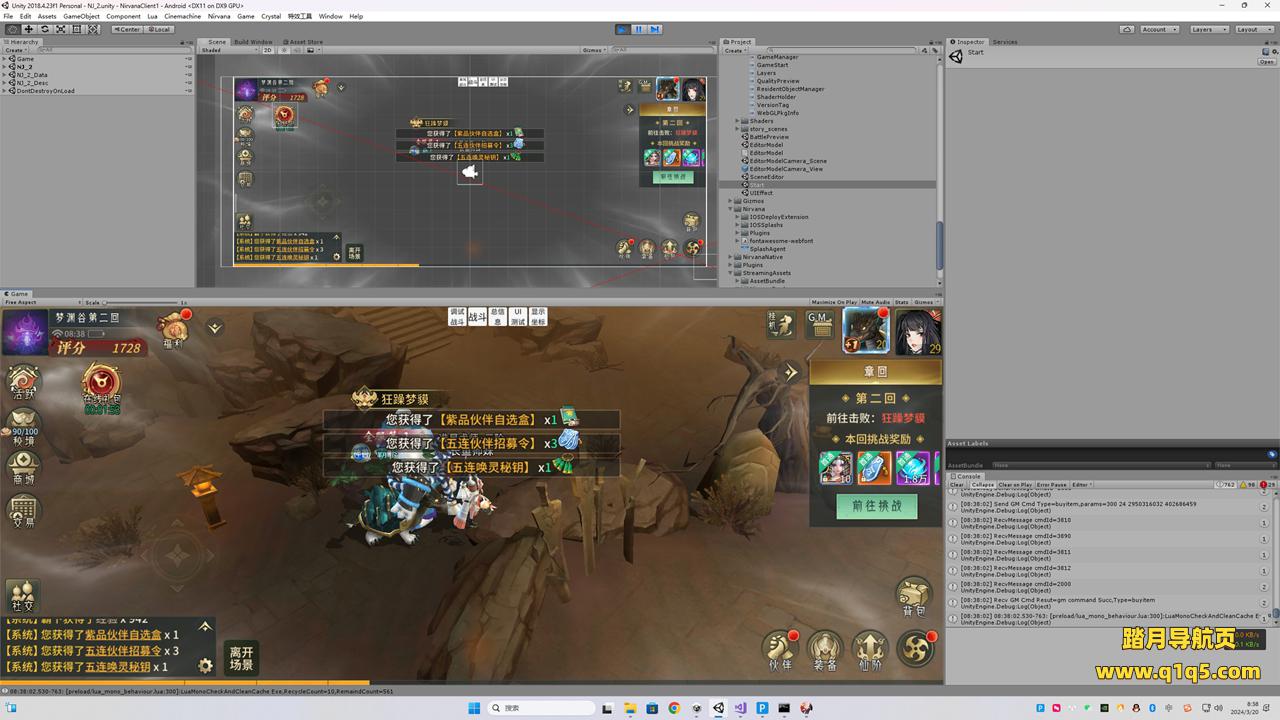
Task: Switch to the Build Window tab
Action: pyautogui.click(x=253, y=42)
